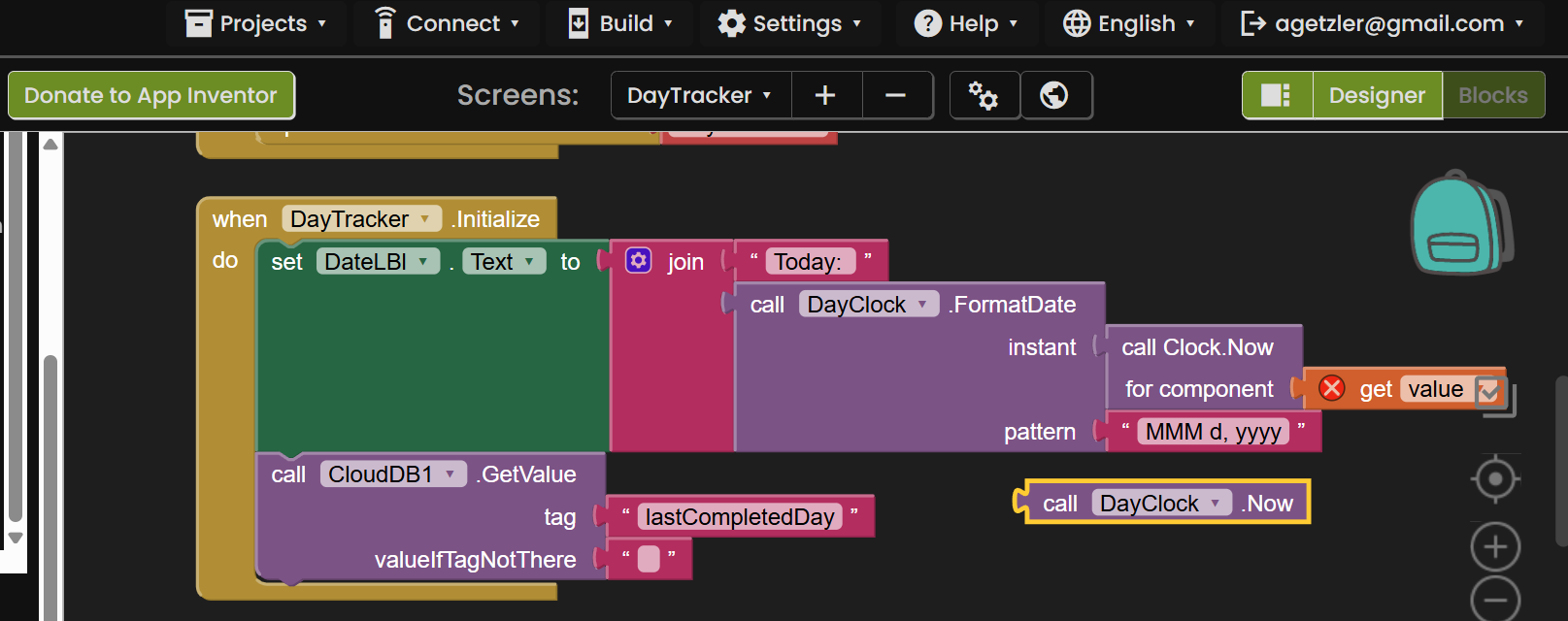This screenshot has height=621, width=1568.
Task: Switch to Designer view
Action: click(x=1376, y=95)
